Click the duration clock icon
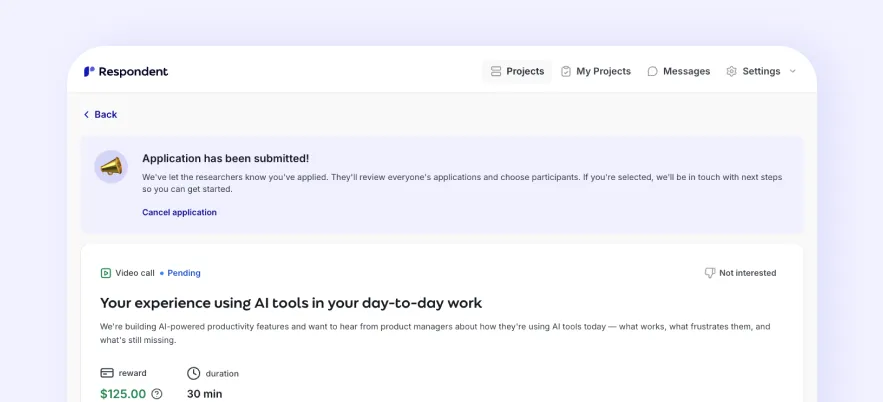The image size is (883, 402). coord(194,373)
